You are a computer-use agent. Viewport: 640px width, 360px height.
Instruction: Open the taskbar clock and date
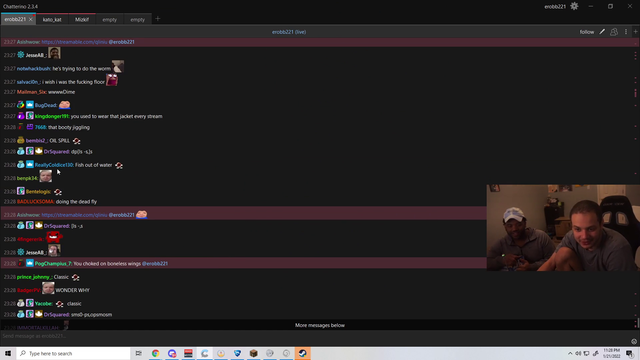coord(611,353)
